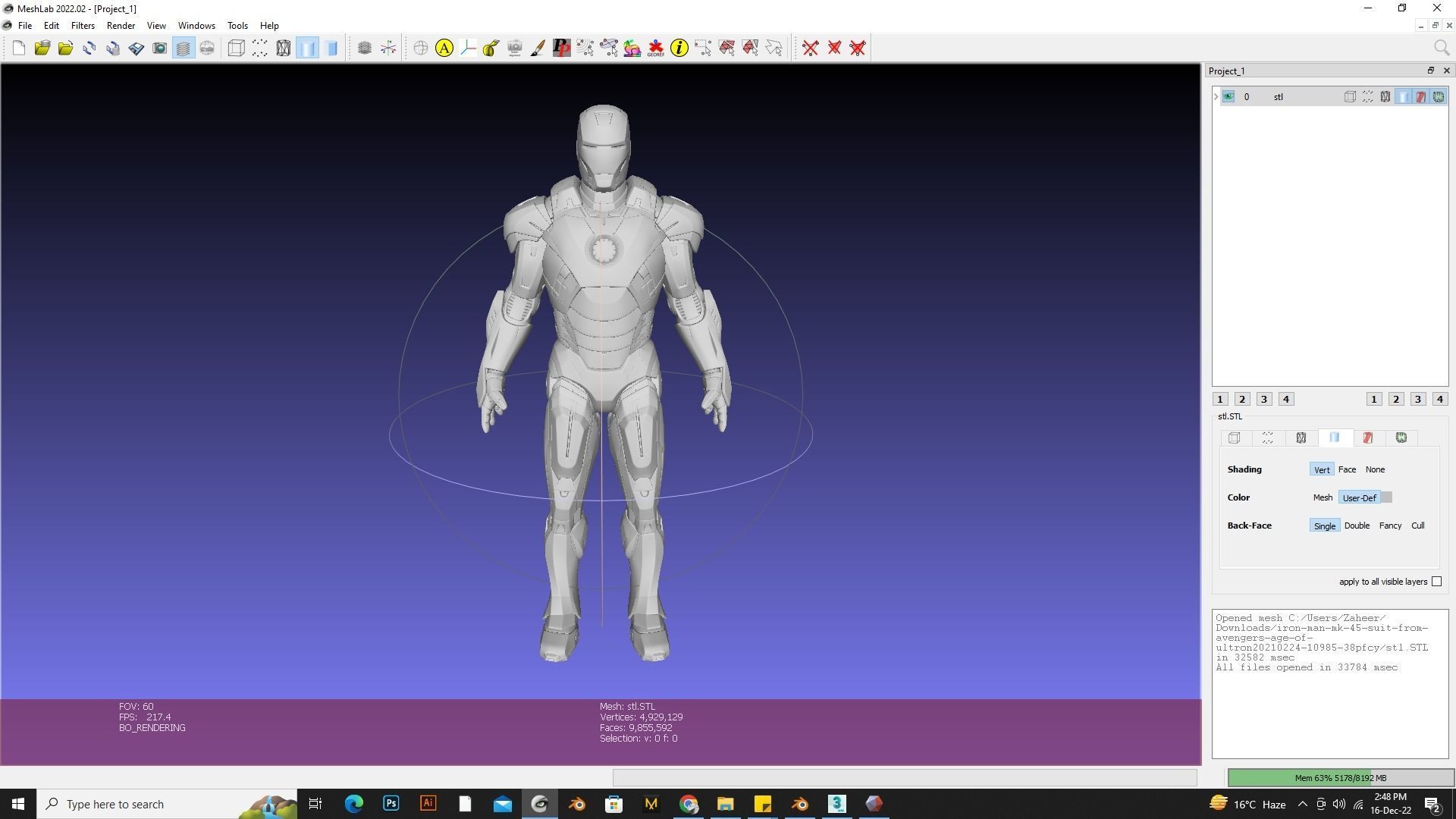This screenshot has height=819, width=1456.
Task: Select the Point Picking (PP) tool
Action: (562, 49)
